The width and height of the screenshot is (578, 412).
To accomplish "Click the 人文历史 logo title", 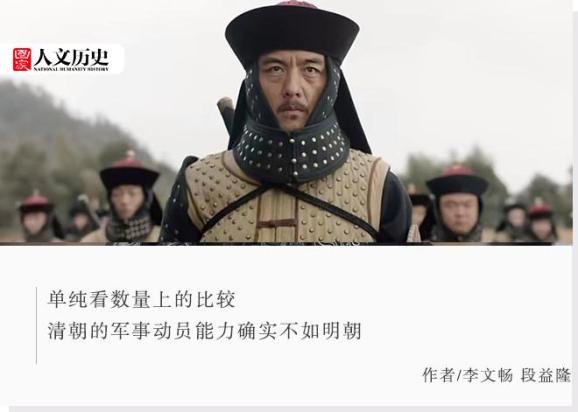I will tap(72, 57).
